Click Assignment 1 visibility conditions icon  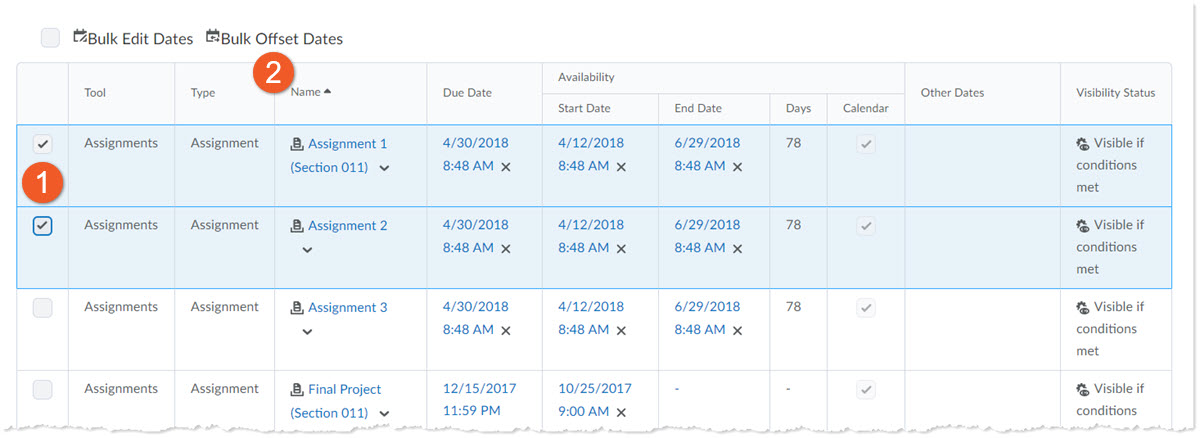coord(1082,144)
